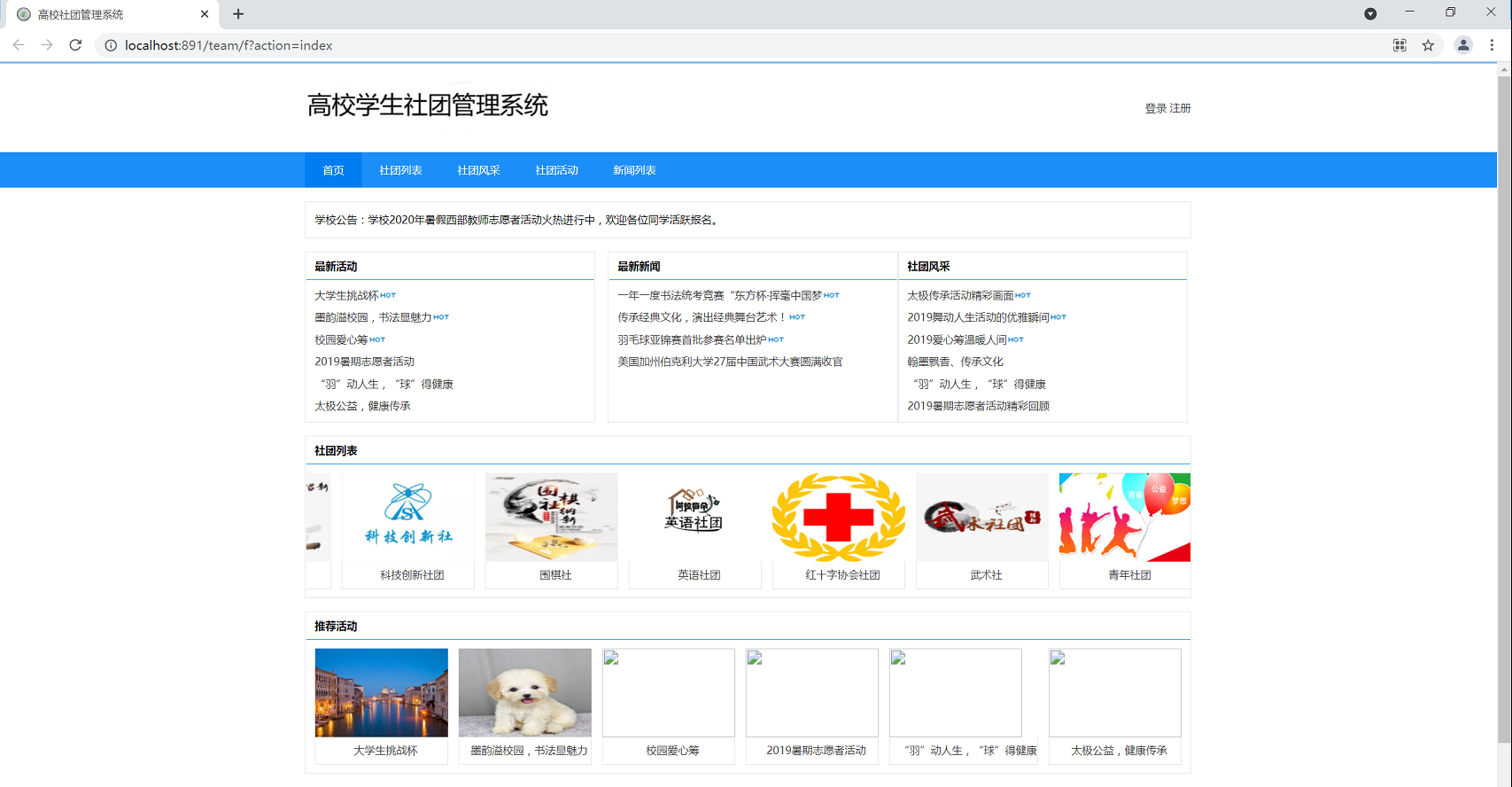Switch to the 社团活动 navigation tab

(x=556, y=170)
